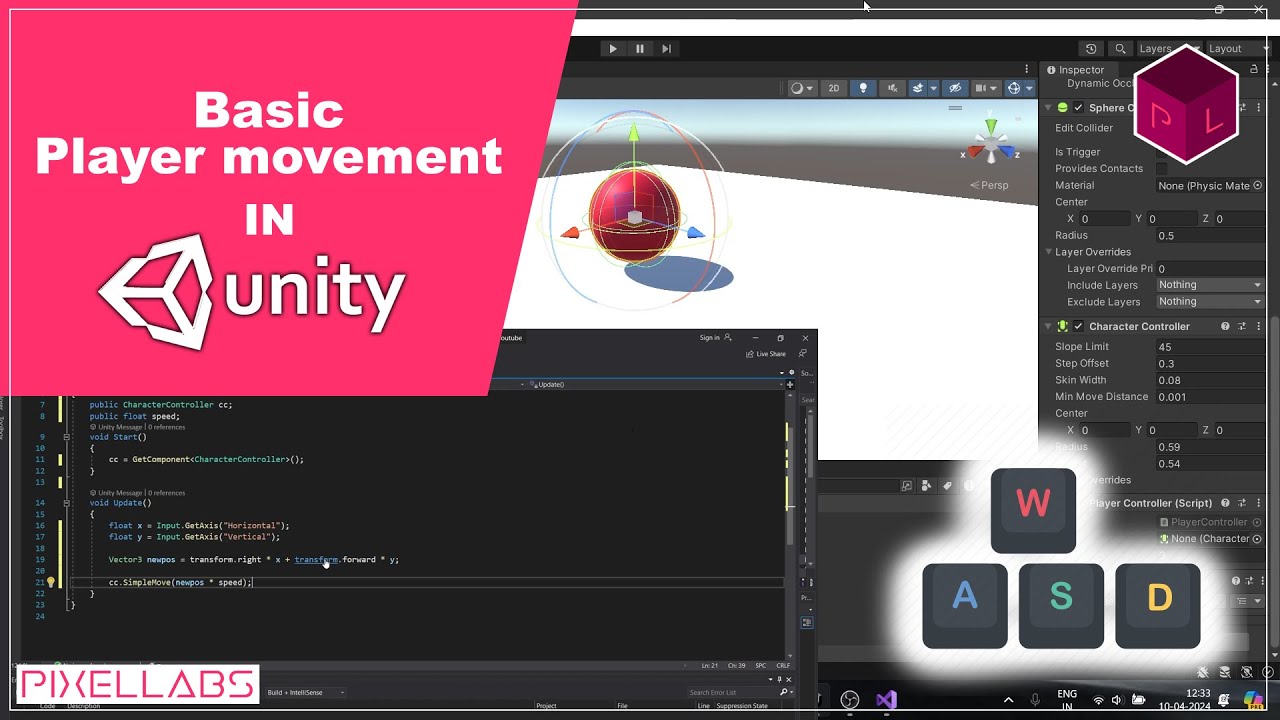Image resolution: width=1280 pixels, height=720 pixels.
Task: Toggle 2D scene view mode
Action: click(x=833, y=88)
